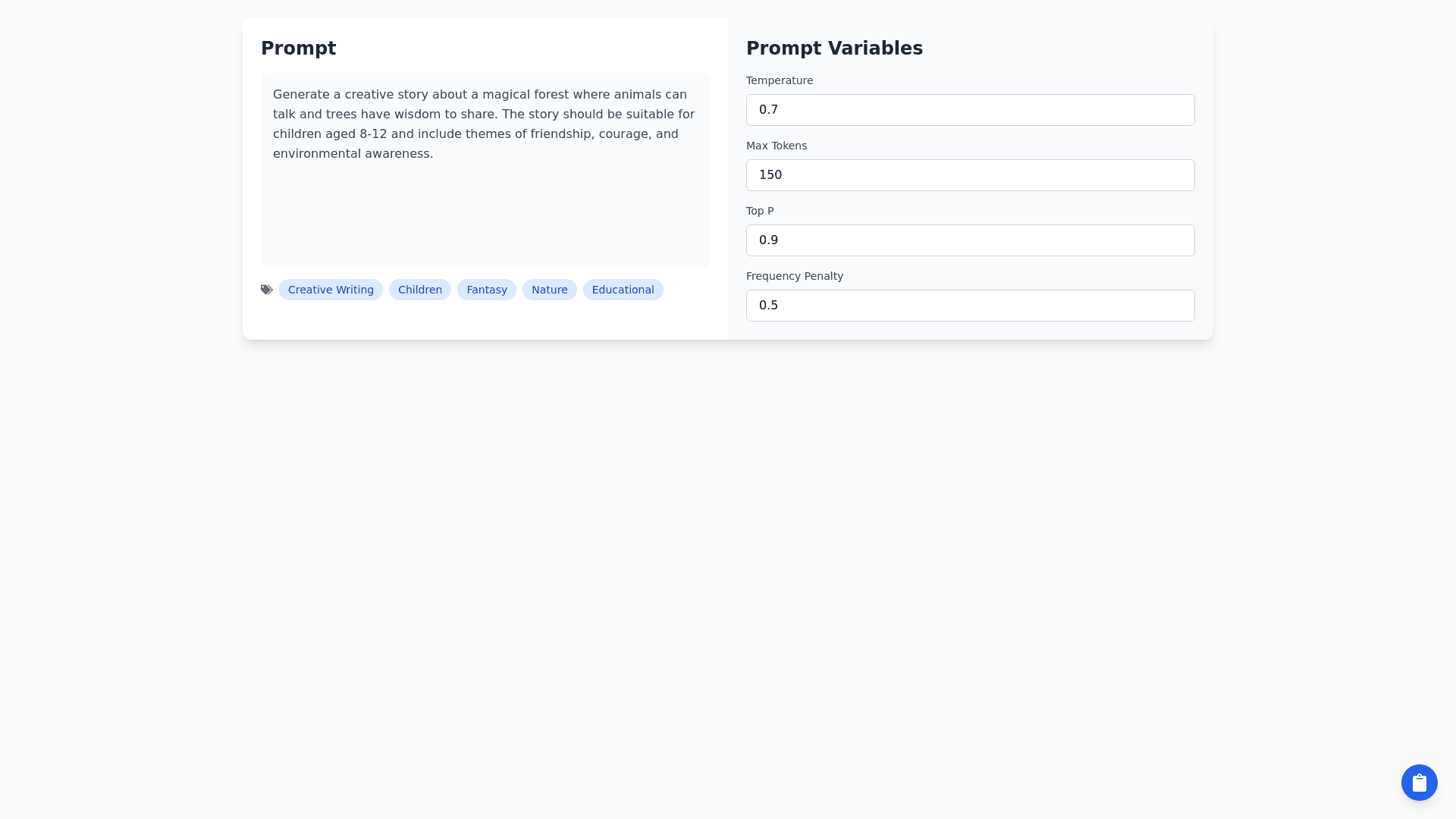Select the Children tag
The height and width of the screenshot is (819, 1456).
tap(419, 290)
